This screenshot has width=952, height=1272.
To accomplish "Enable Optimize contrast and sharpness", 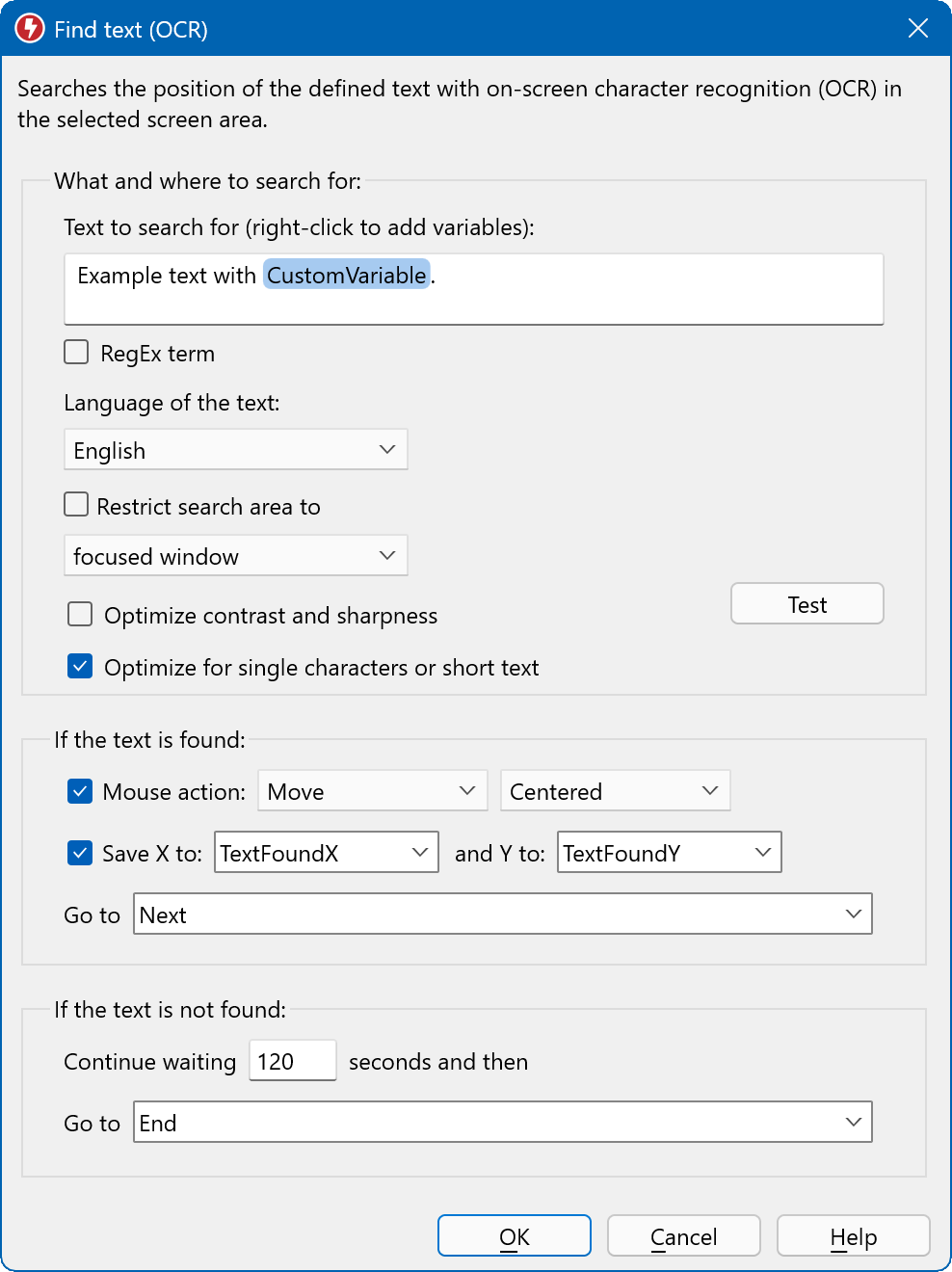I will tap(80, 615).
